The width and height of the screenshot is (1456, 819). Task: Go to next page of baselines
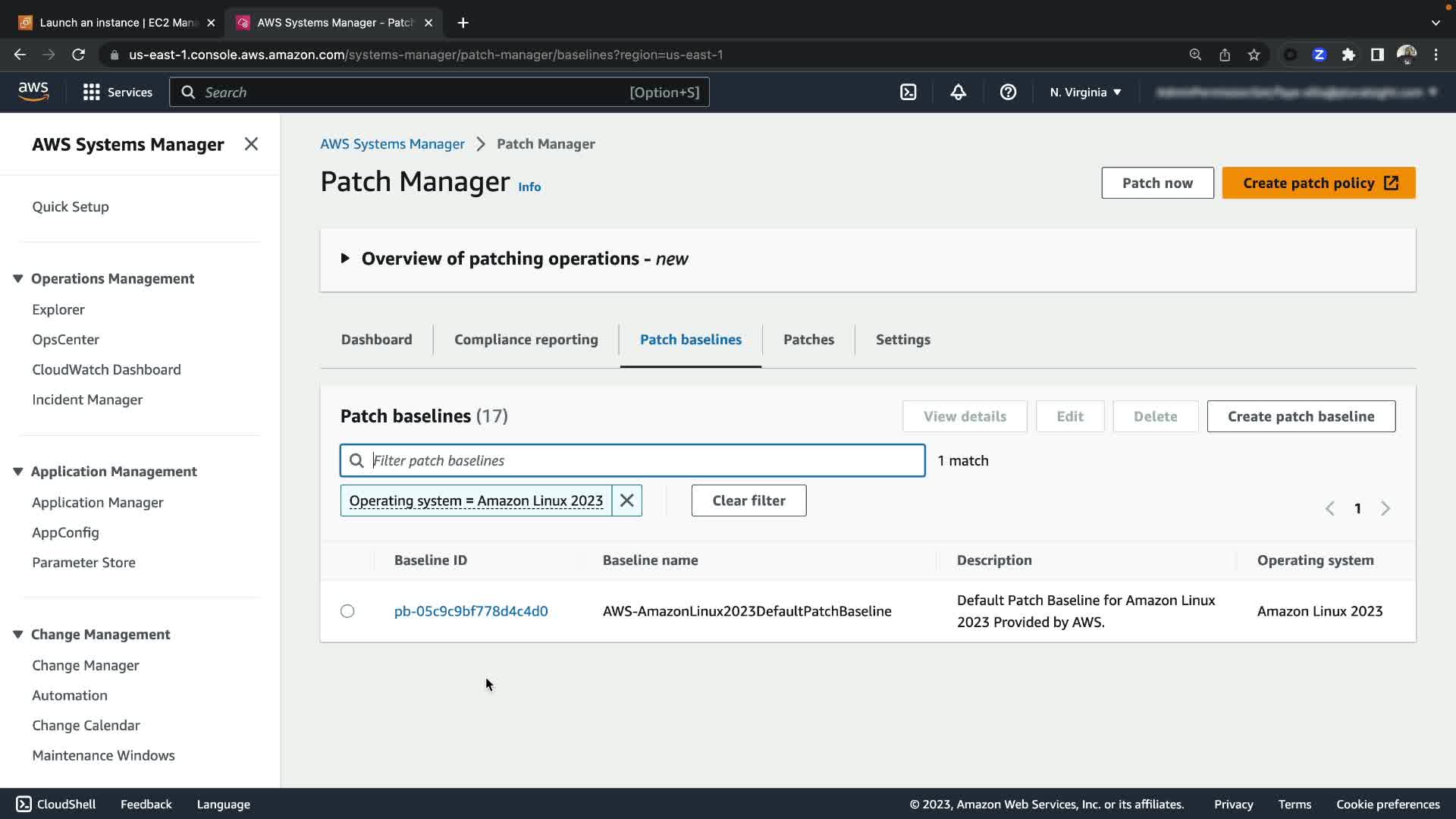pos(1385,508)
